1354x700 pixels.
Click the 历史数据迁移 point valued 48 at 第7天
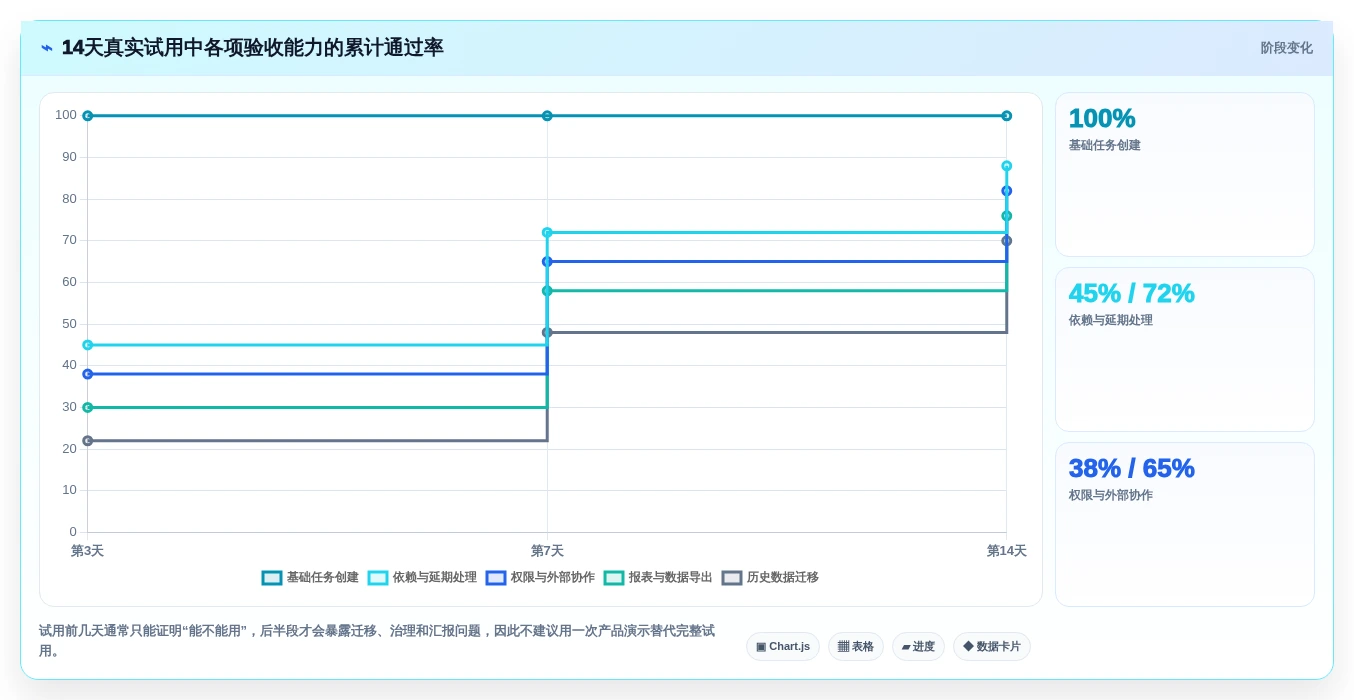click(547, 332)
